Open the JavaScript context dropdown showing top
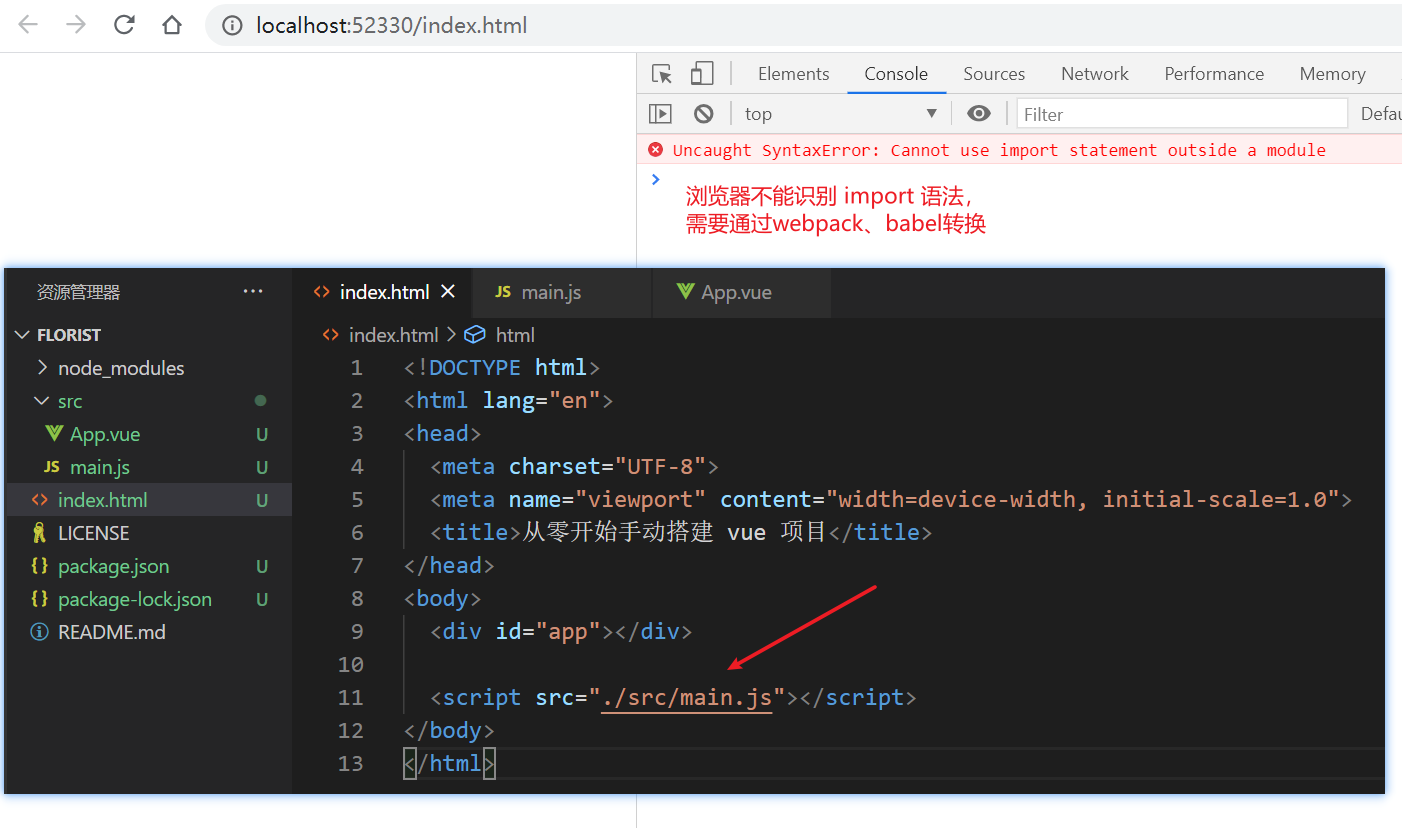The height and width of the screenshot is (828, 1402). click(841, 114)
